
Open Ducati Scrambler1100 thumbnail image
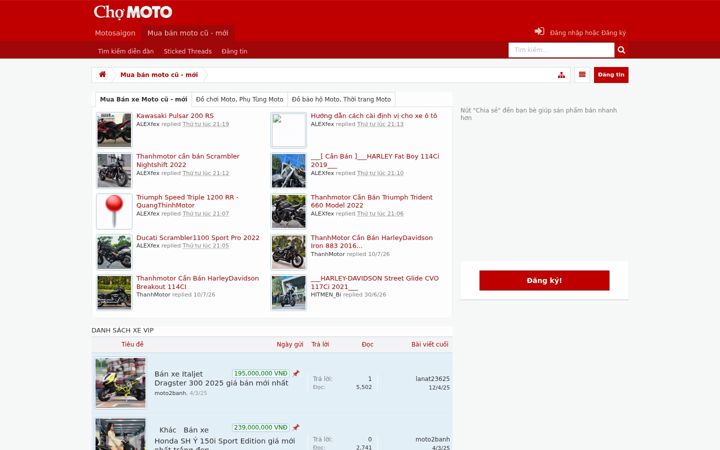coord(114,252)
